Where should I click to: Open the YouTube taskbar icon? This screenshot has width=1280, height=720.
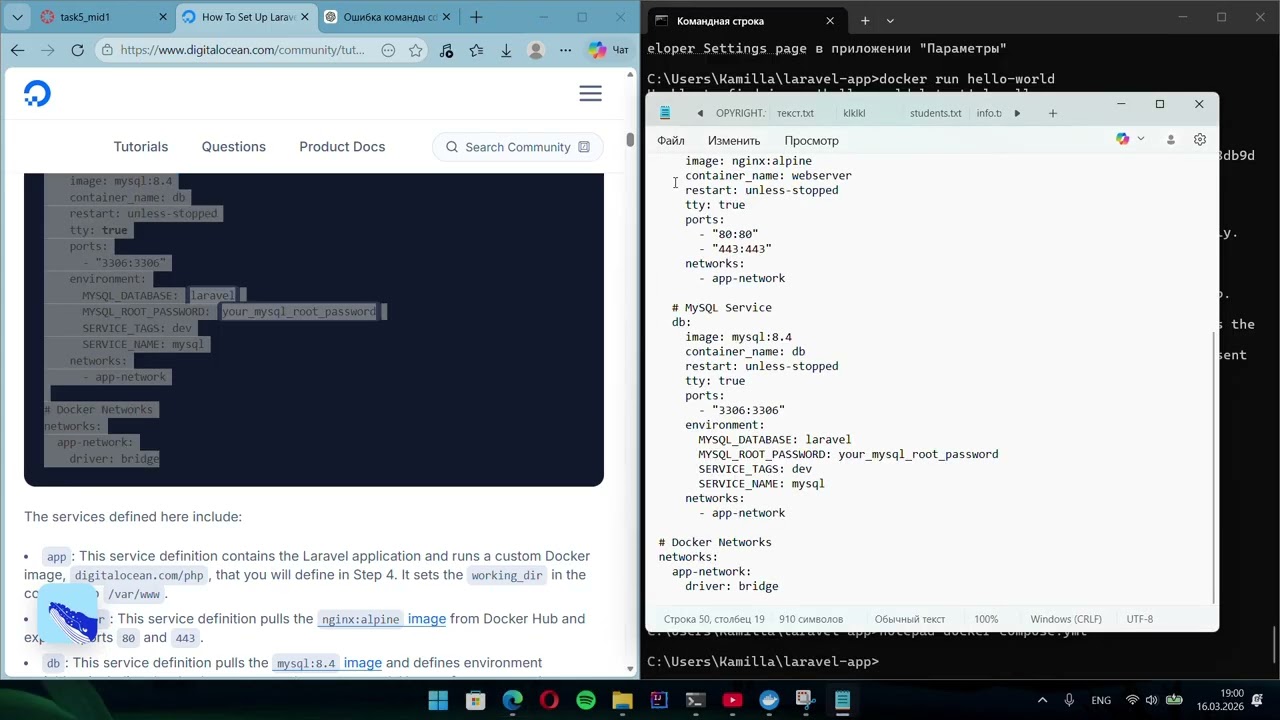732,700
